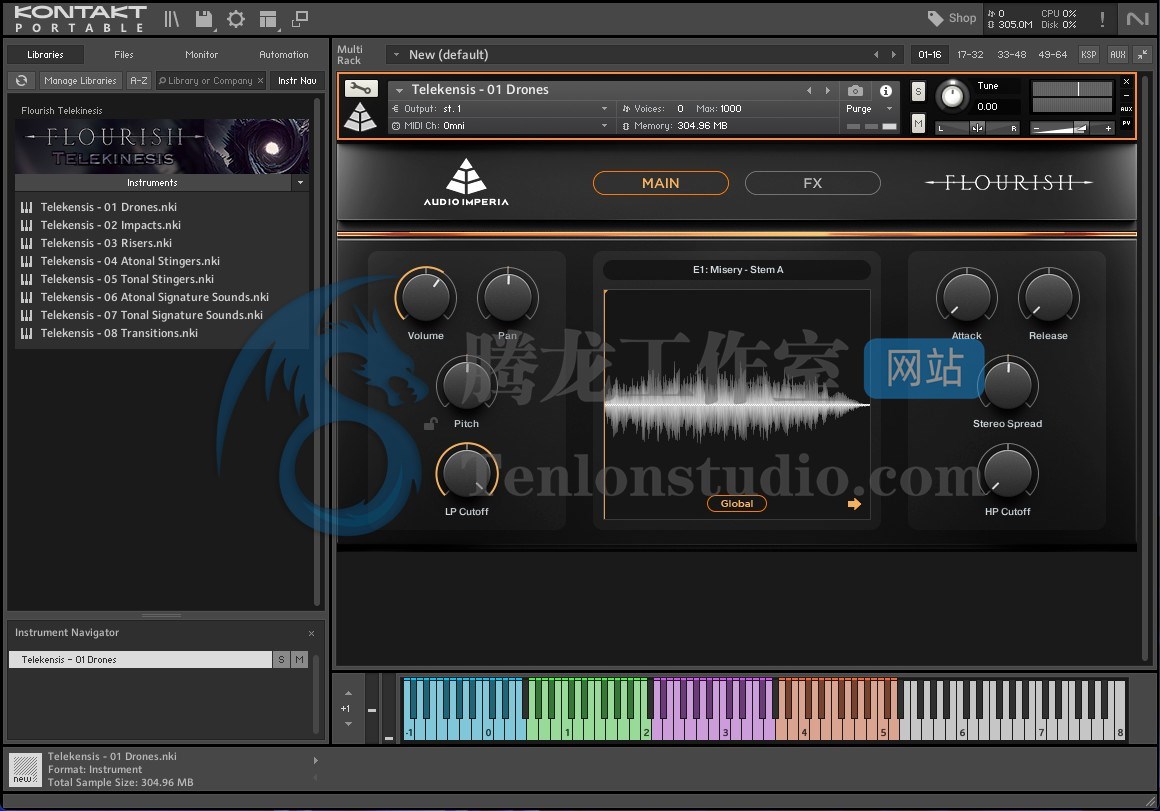Screen dimensions: 1160x811
Task: Show instrument info with the i icon
Action: (886, 90)
